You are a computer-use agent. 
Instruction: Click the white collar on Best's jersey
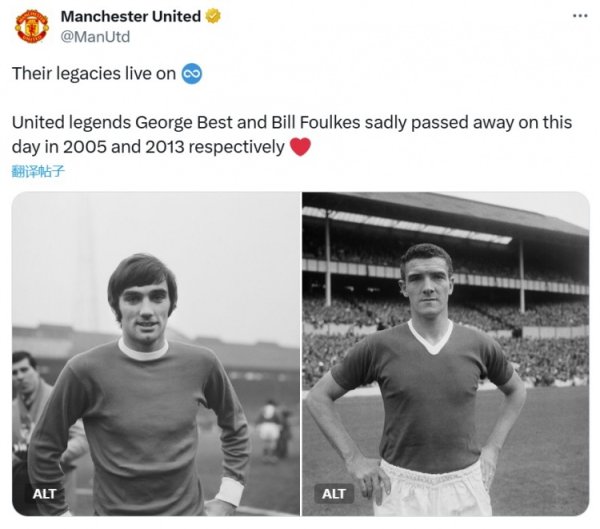(x=143, y=350)
